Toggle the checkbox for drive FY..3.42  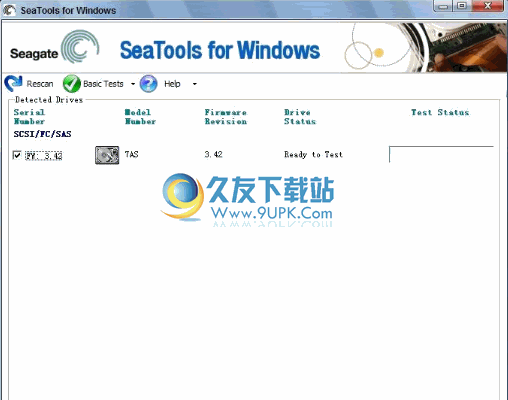(17, 155)
